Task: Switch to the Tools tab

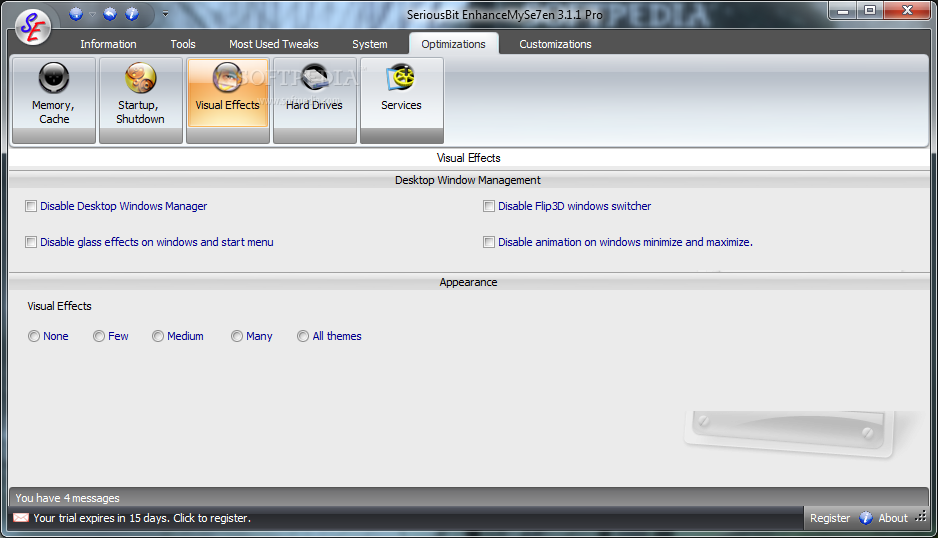Action: point(183,44)
